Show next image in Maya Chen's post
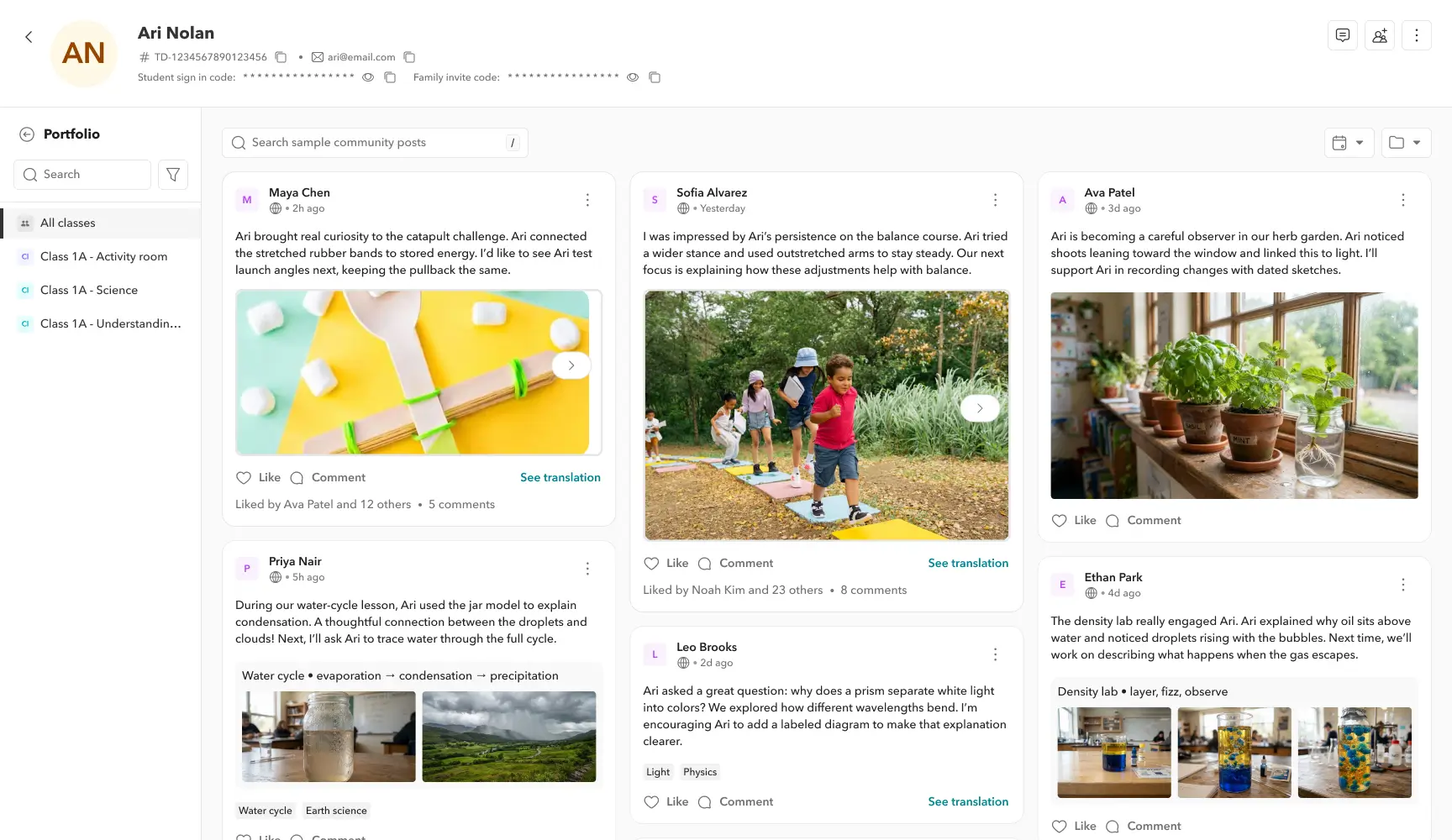 (x=571, y=365)
